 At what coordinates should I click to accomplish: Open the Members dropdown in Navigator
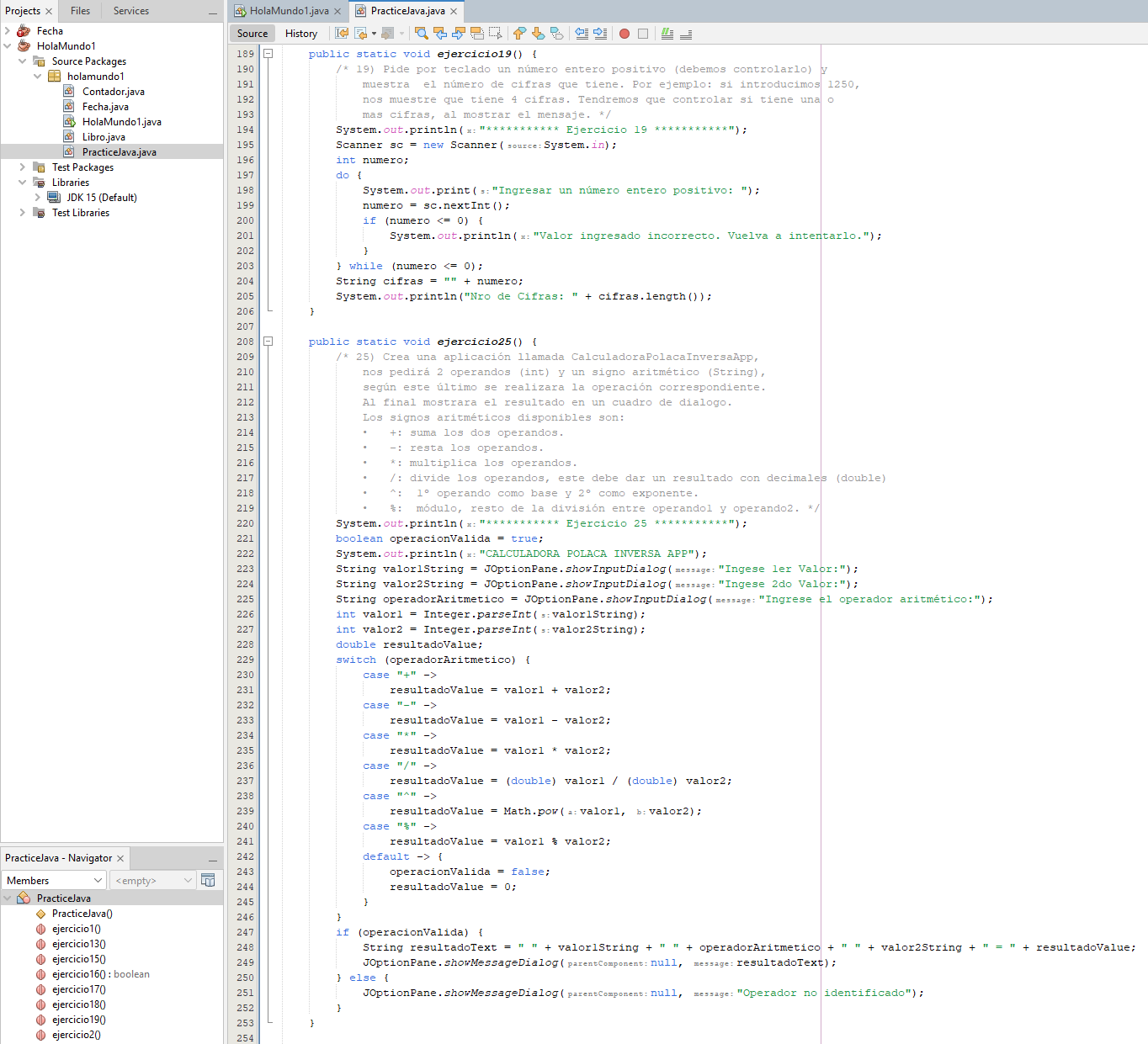tap(55, 880)
